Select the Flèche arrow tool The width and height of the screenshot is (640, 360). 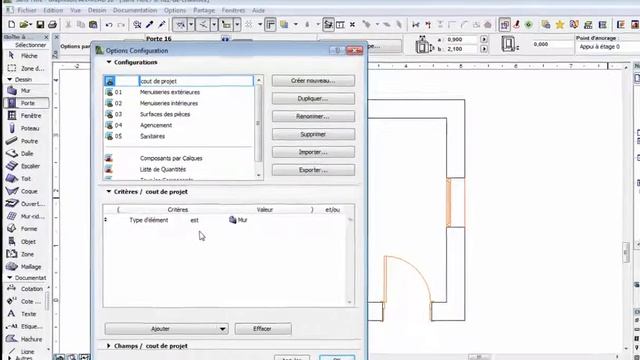coord(24,56)
